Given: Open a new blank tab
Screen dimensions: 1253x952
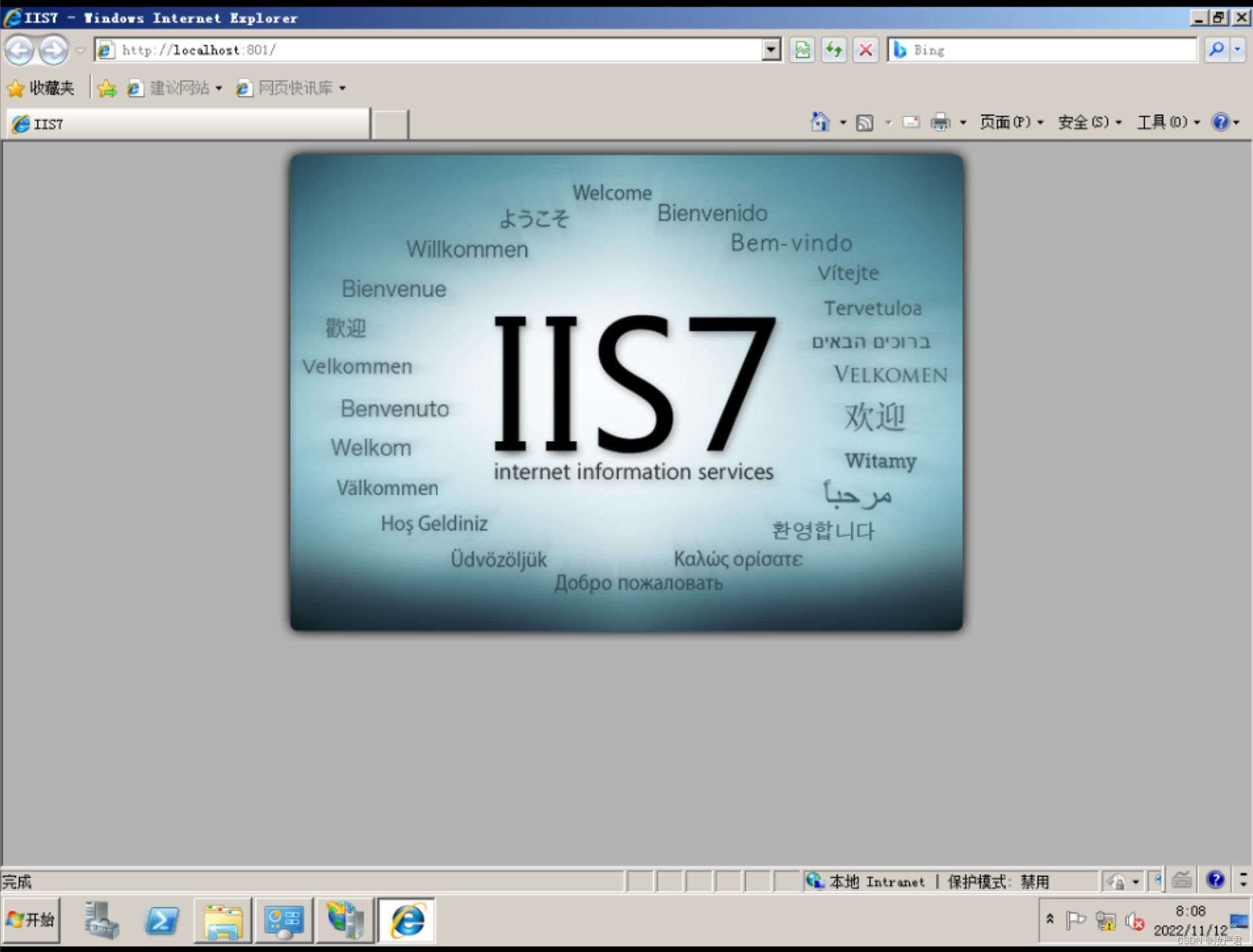Looking at the screenshot, I should pyautogui.click(x=390, y=124).
